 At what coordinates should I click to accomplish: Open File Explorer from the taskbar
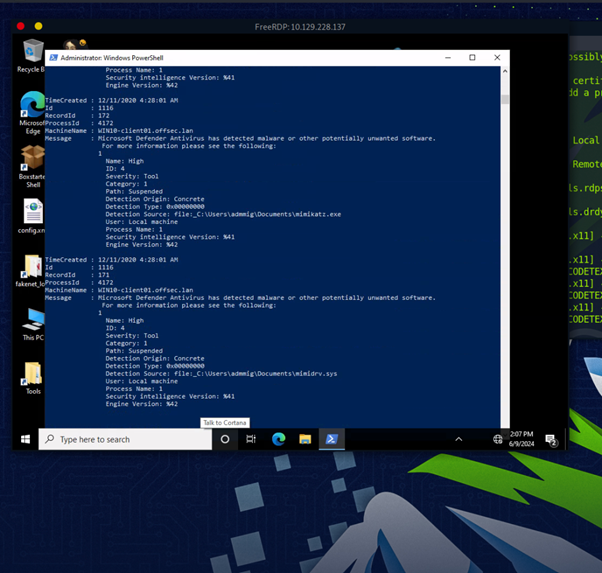pos(305,439)
